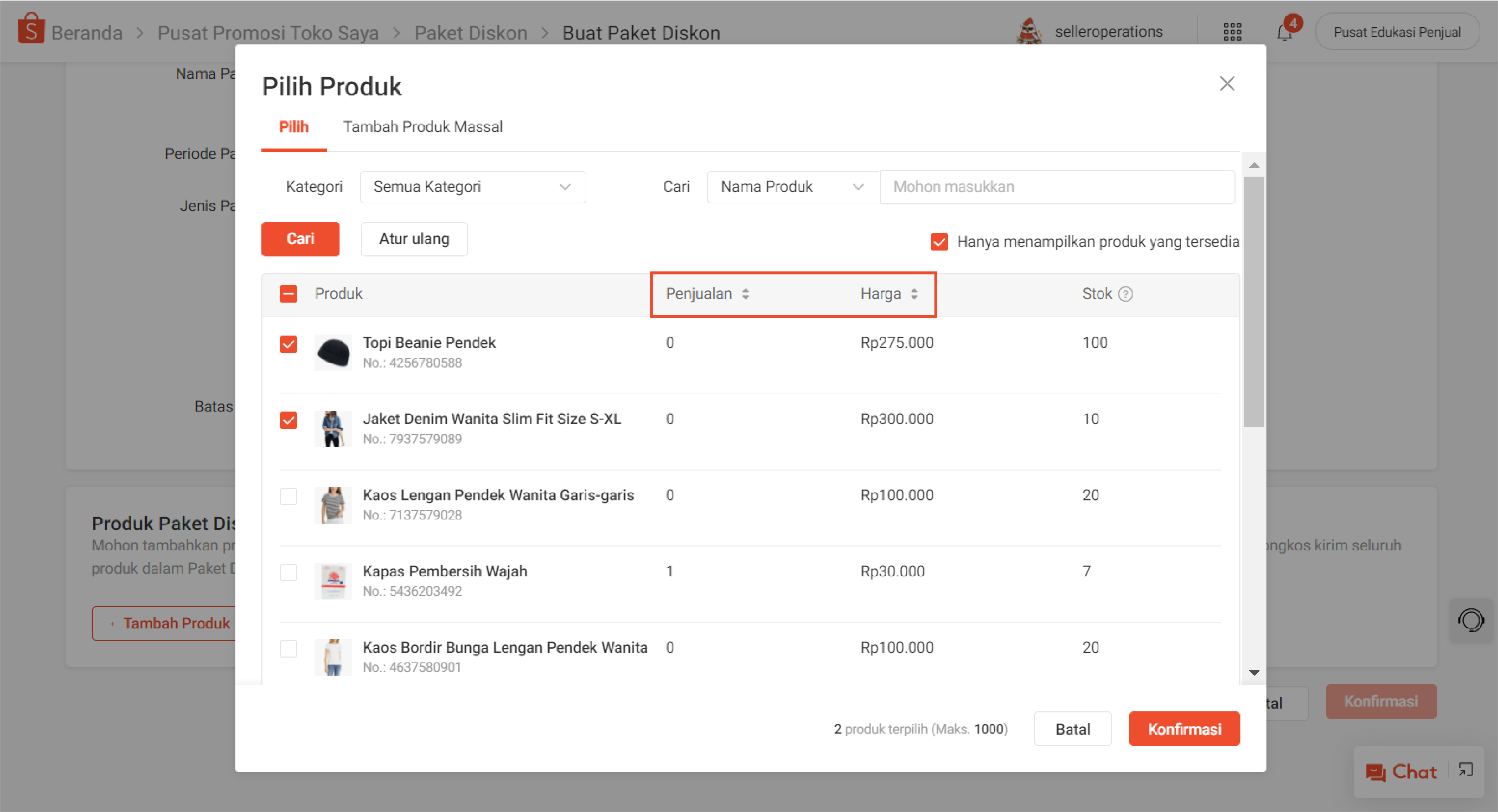Click the Atur ulang button
Image resolution: width=1498 pixels, height=812 pixels.
[413, 239]
